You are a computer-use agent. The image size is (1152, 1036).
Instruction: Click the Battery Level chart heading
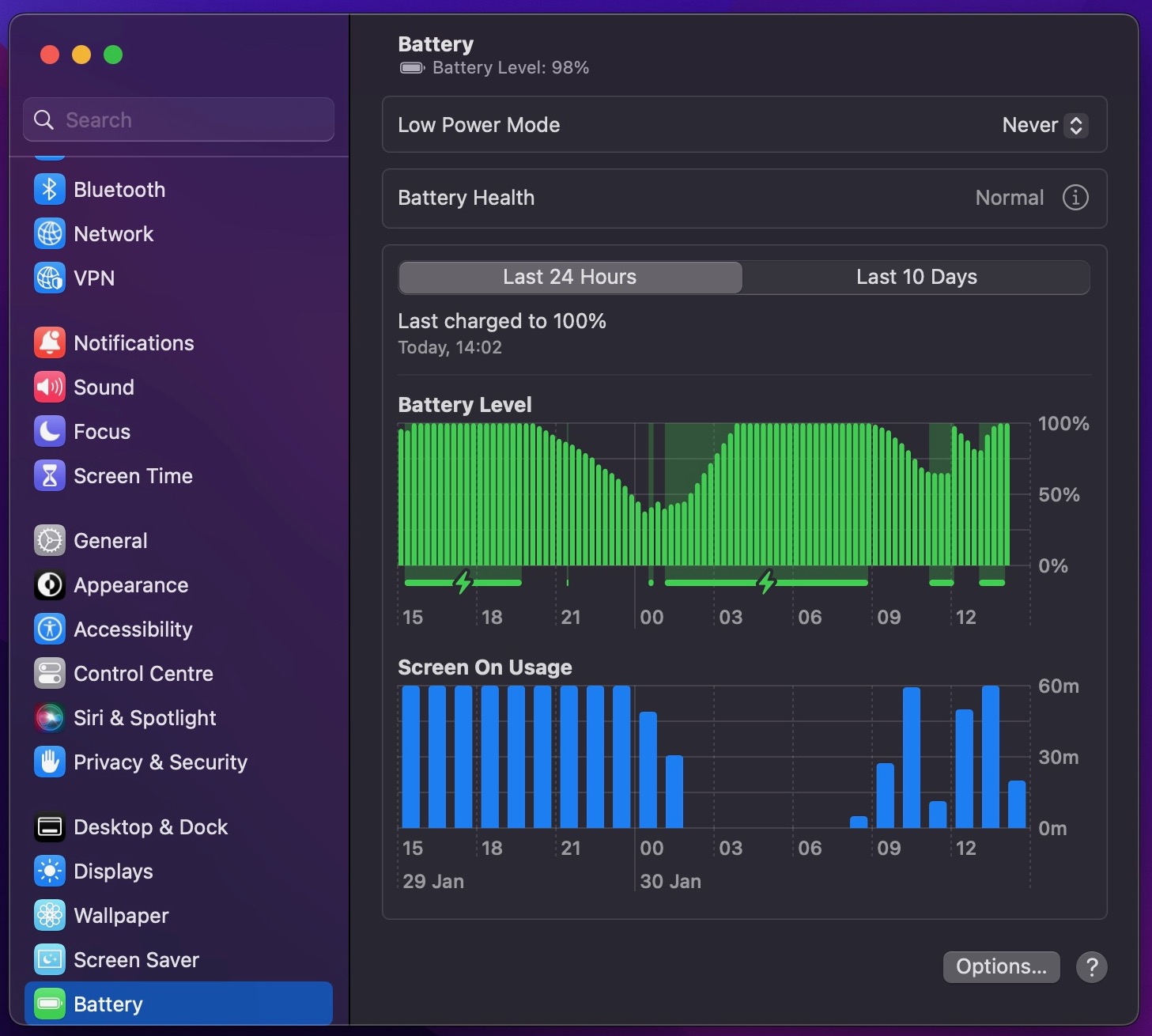click(465, 405)
